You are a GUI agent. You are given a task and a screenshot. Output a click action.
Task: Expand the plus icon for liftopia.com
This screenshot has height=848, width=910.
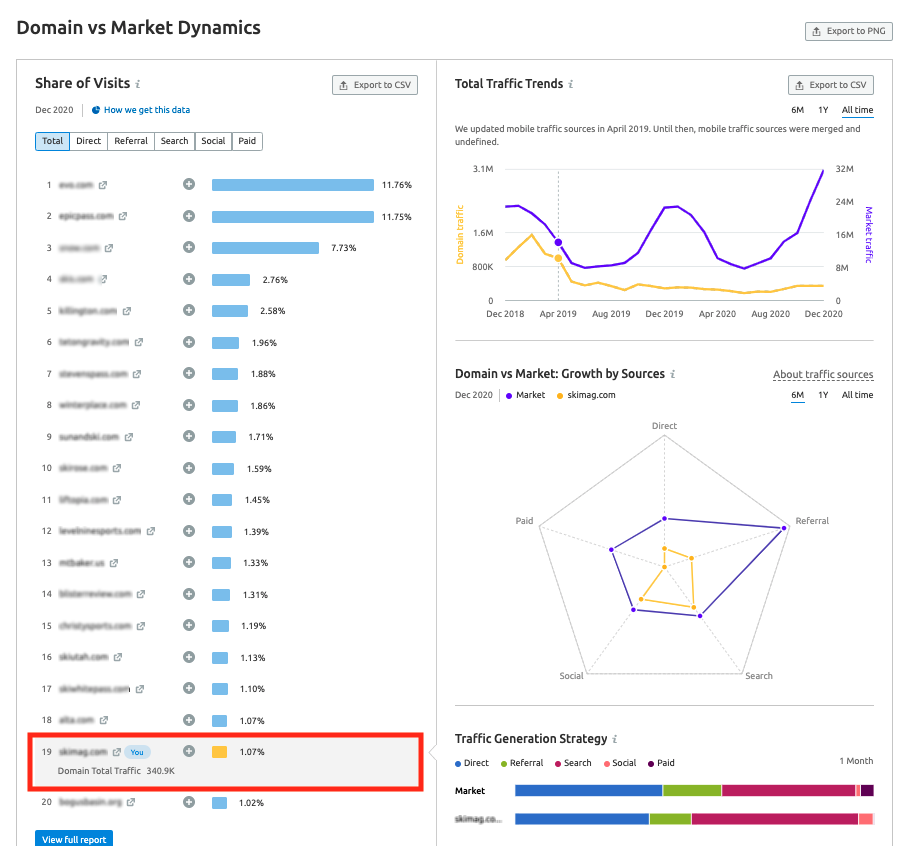pos(188,499)
